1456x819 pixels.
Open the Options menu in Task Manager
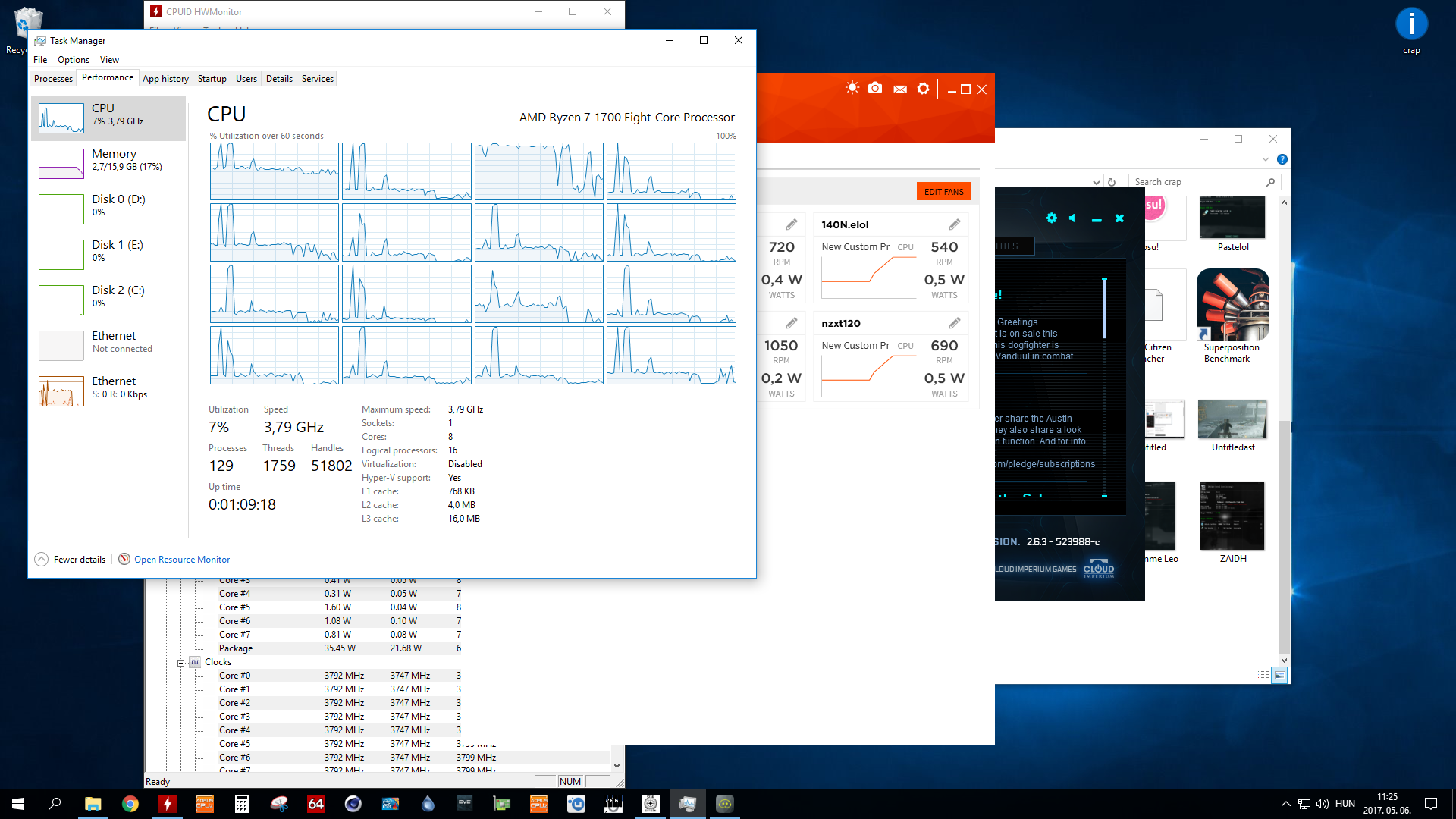(74, 60)
